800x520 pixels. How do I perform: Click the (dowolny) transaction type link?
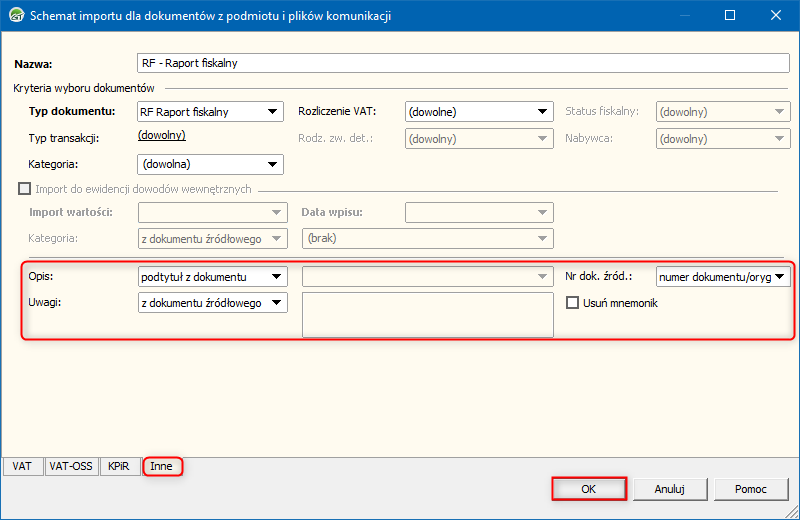coord(161,136)
